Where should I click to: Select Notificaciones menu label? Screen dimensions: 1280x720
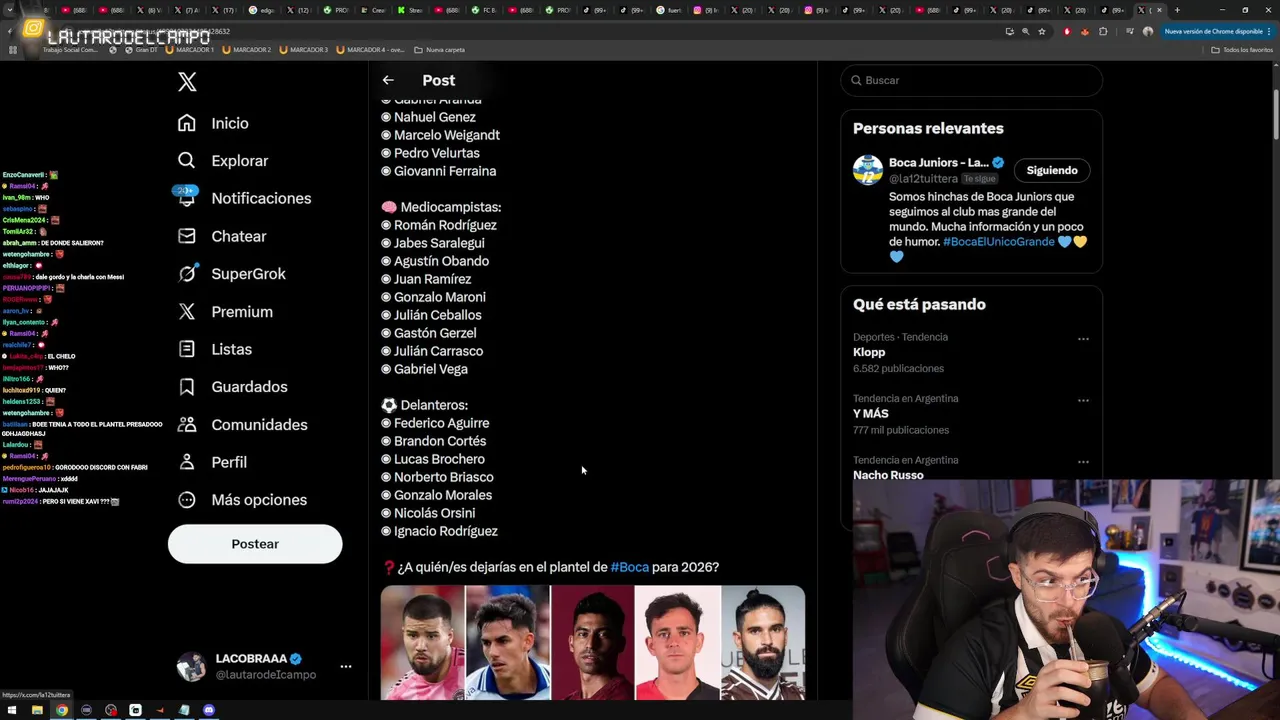pos(261,198)
